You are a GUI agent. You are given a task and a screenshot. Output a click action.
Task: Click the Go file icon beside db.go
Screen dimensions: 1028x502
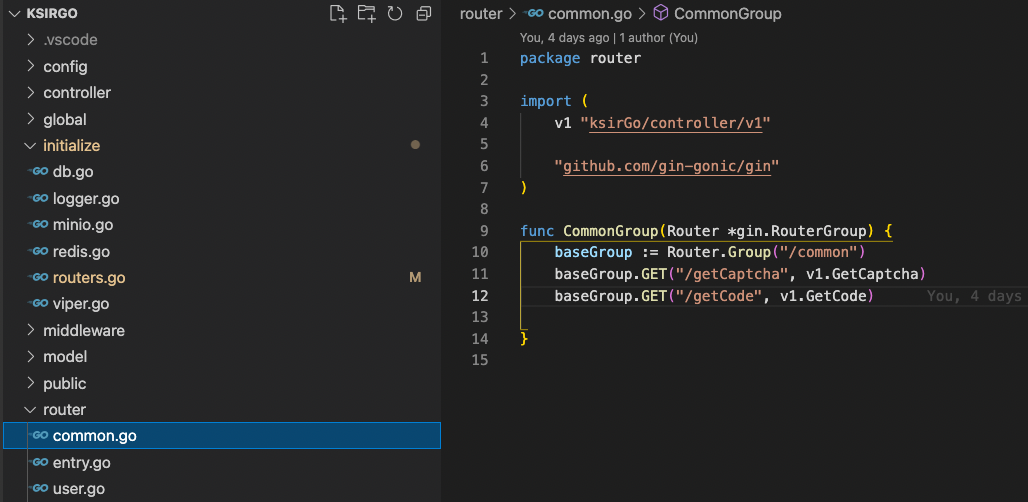pyautogui.click(x=40, y=172)
